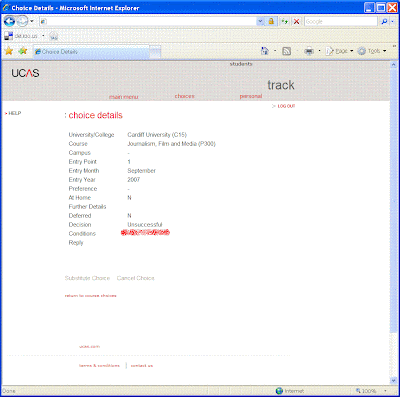Follow the return to course choices link

pyautogui.click(x=90, y=296)
